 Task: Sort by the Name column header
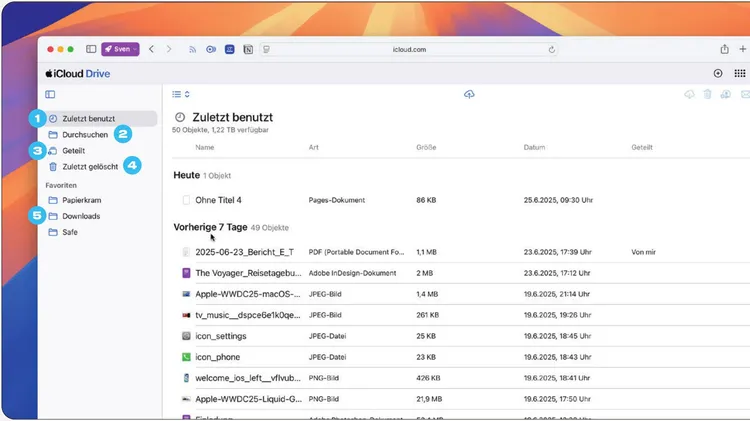(x=205, y=147)
